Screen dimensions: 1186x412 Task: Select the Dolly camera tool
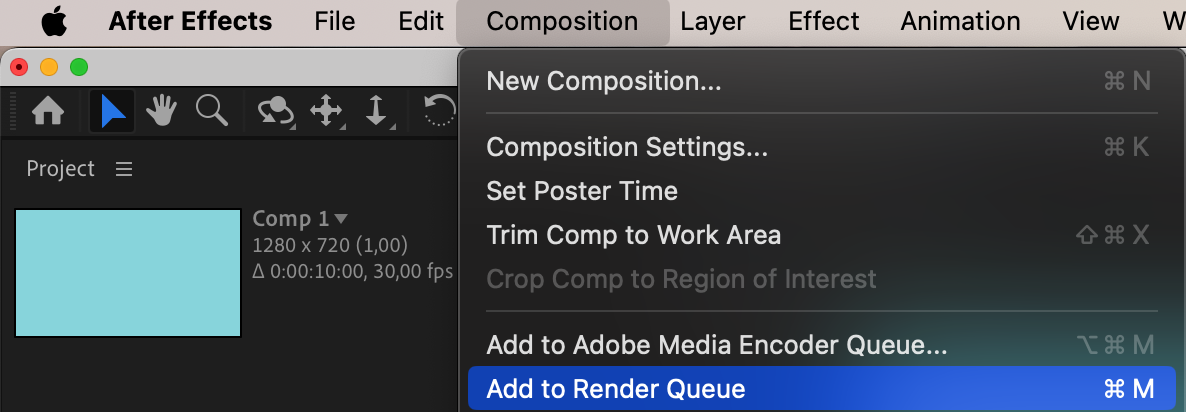(x=376, y=111)
